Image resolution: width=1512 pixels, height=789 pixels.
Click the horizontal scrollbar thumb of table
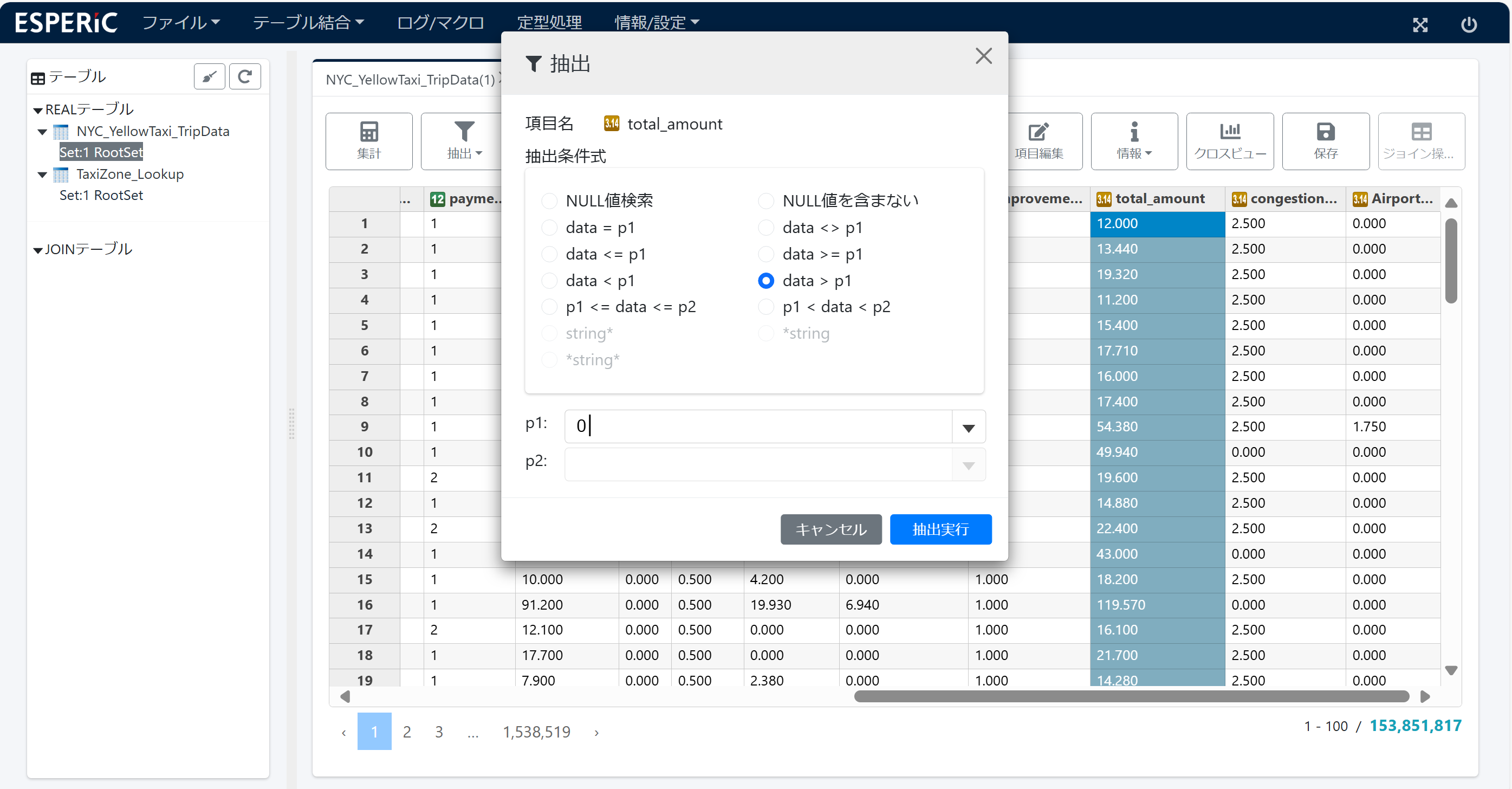point(1131,697)
